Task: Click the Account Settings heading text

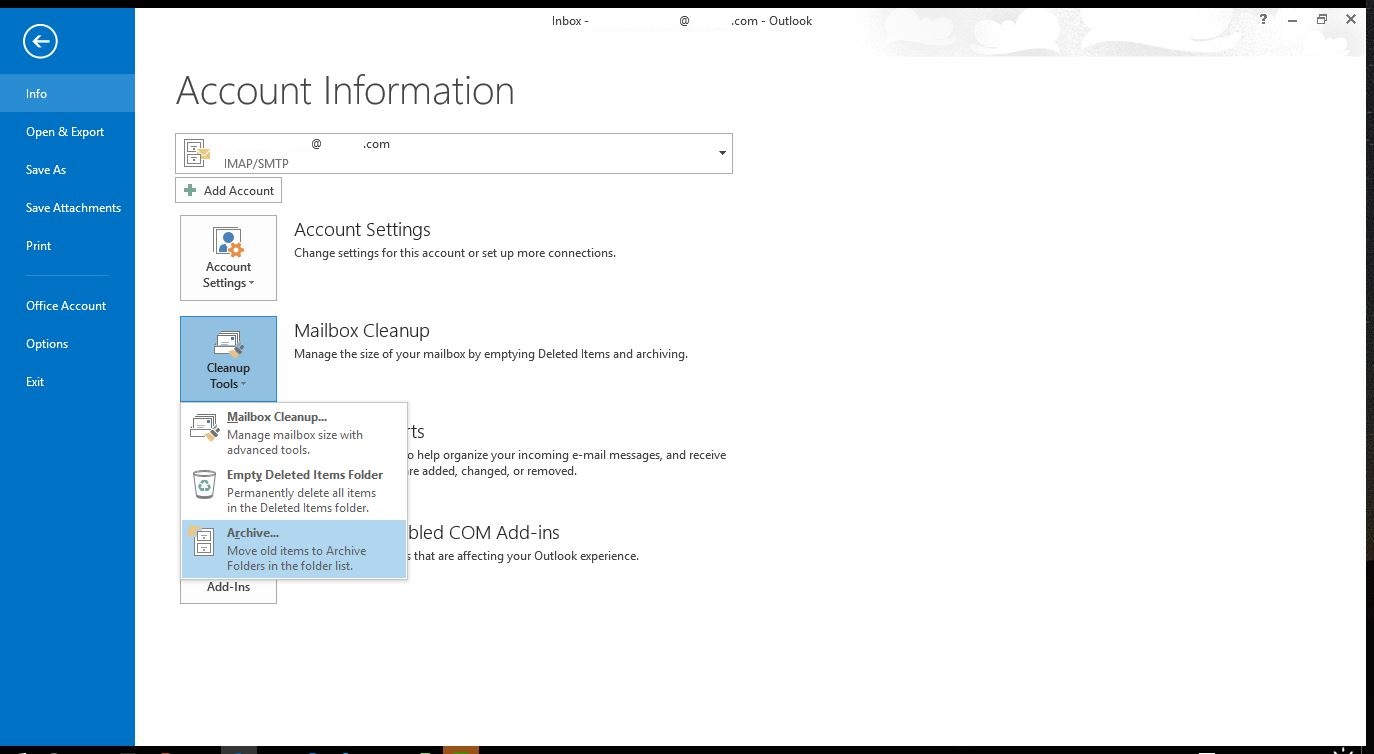Action: tap(362, 229)
